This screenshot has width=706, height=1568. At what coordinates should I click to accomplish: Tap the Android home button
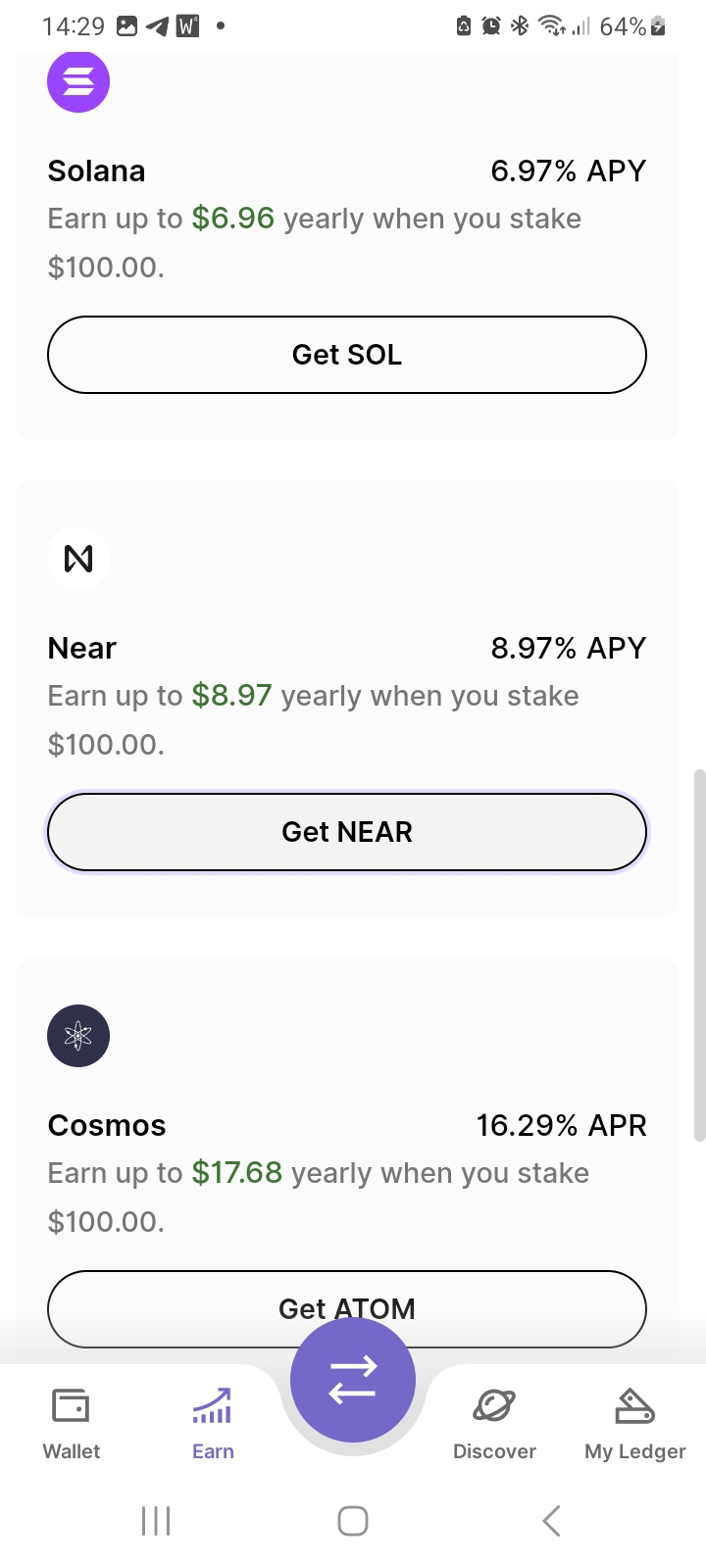coord(353,1521)
